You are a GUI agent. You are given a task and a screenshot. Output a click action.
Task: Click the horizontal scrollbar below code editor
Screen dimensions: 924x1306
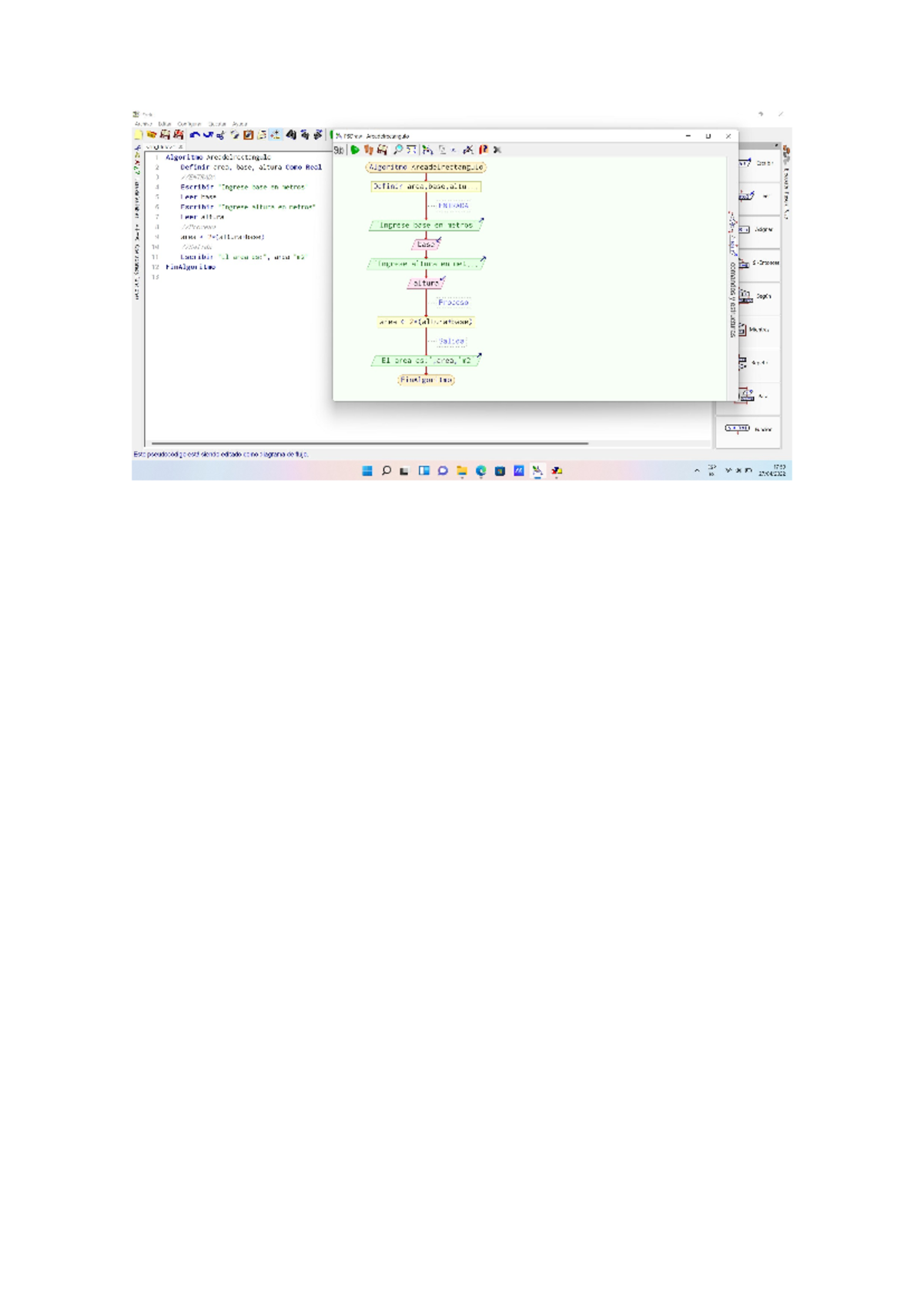370,444
